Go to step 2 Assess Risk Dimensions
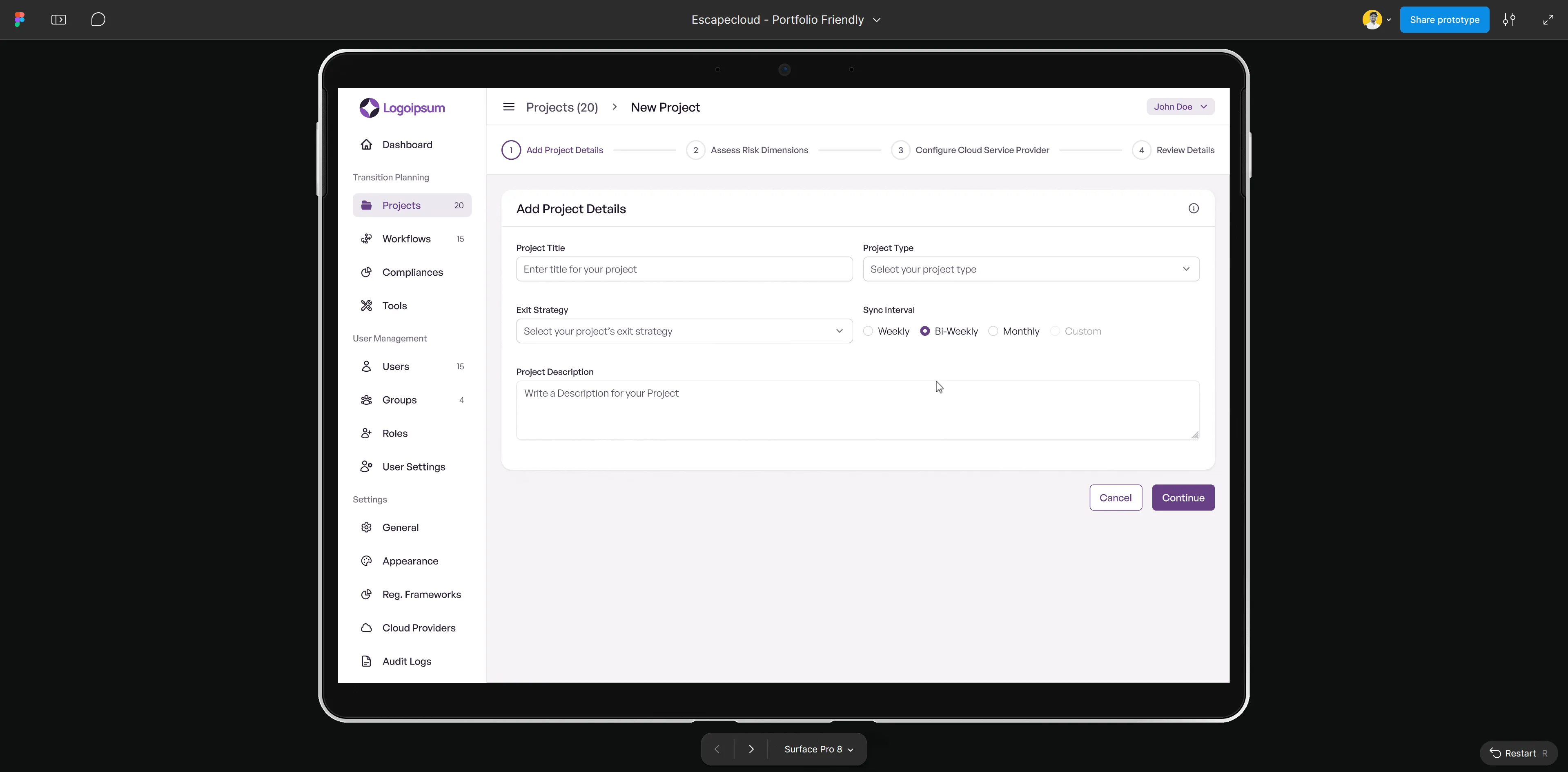The image size is (1568, 772). pos(747,150)
